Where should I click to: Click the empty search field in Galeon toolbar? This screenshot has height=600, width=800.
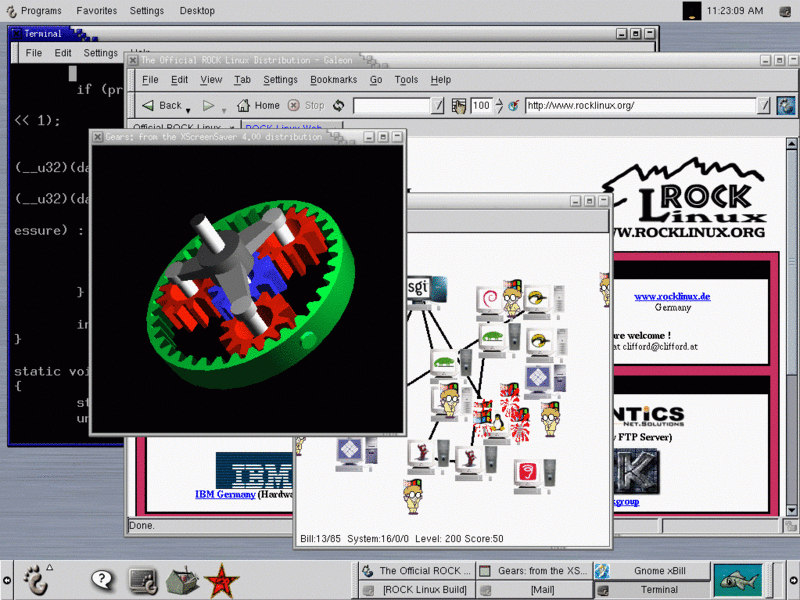pyautogui.click(x=392, y=106)
